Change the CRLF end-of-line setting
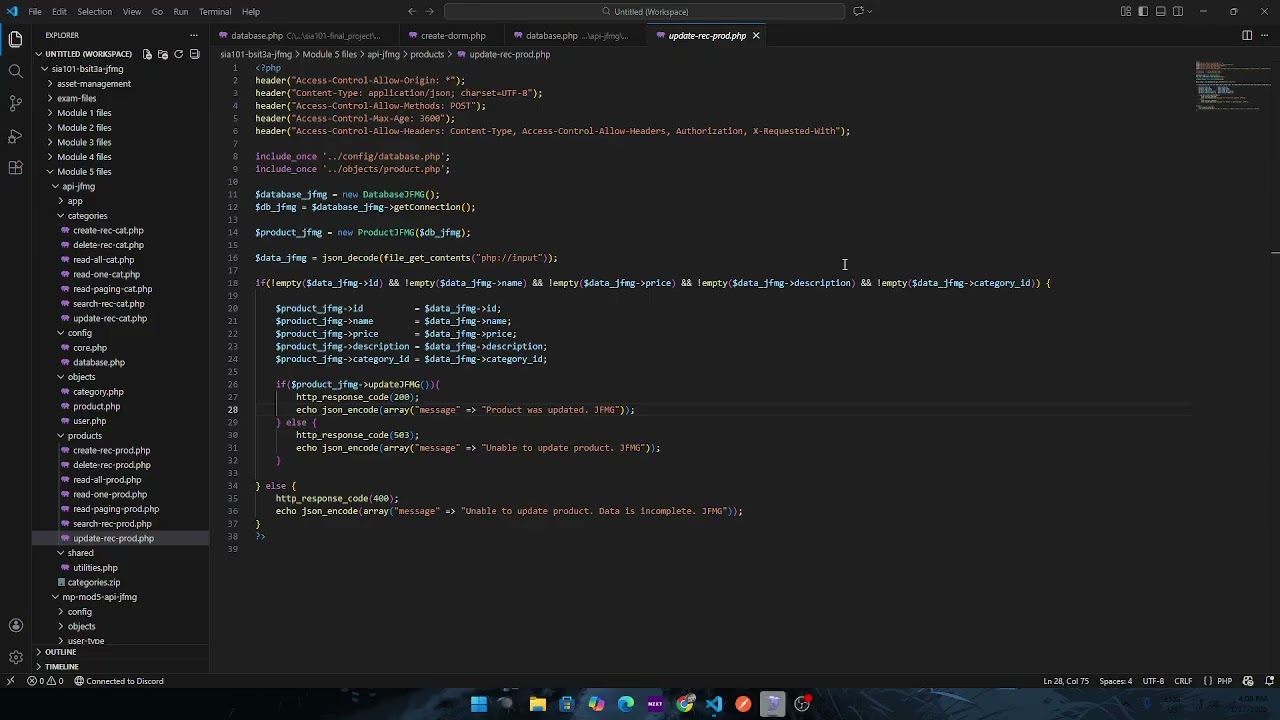The width and height of the screenshot is (1280, 720). coord(1183,681)
